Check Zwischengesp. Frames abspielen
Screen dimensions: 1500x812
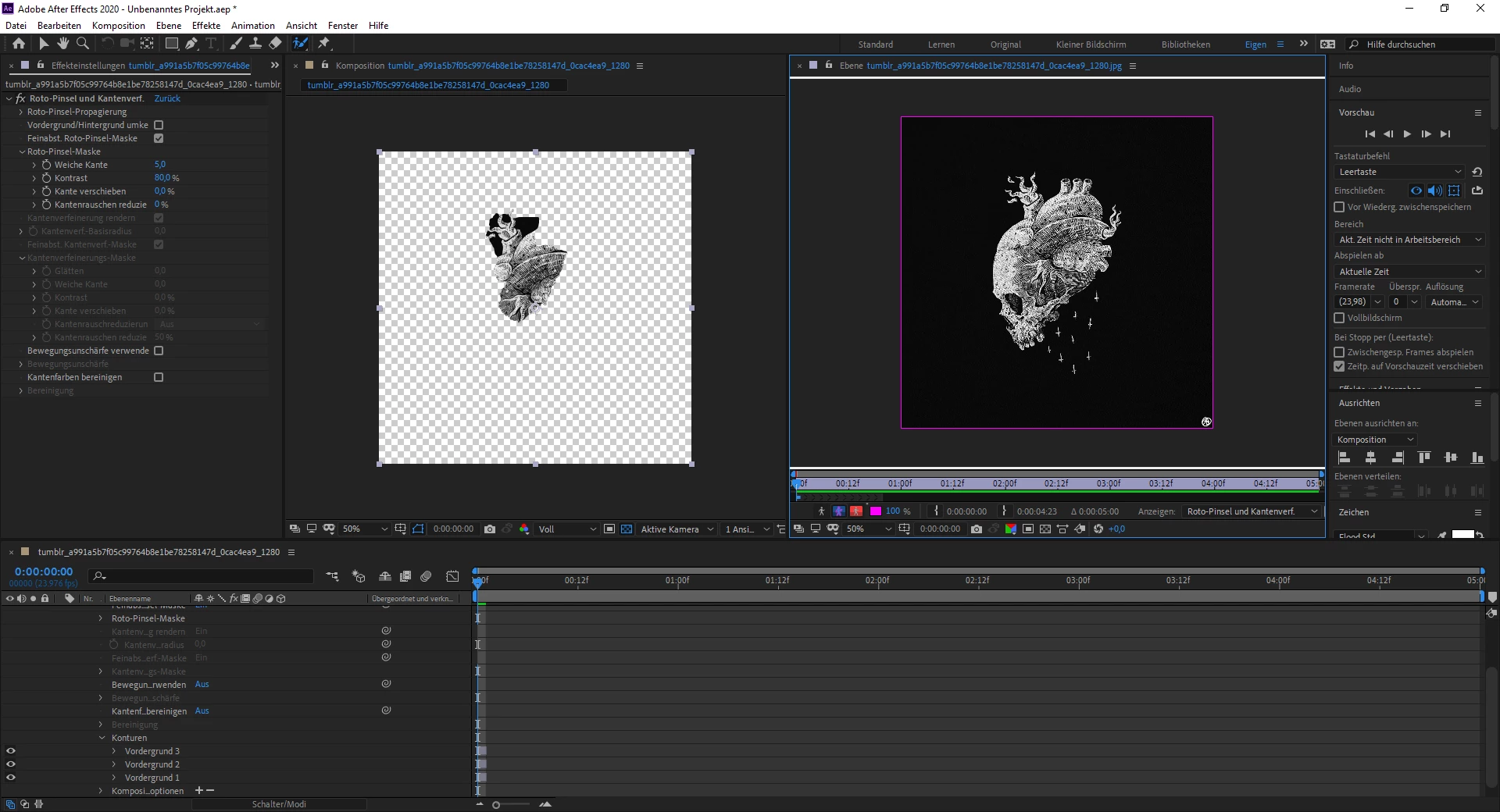[x=1339, y=352]
